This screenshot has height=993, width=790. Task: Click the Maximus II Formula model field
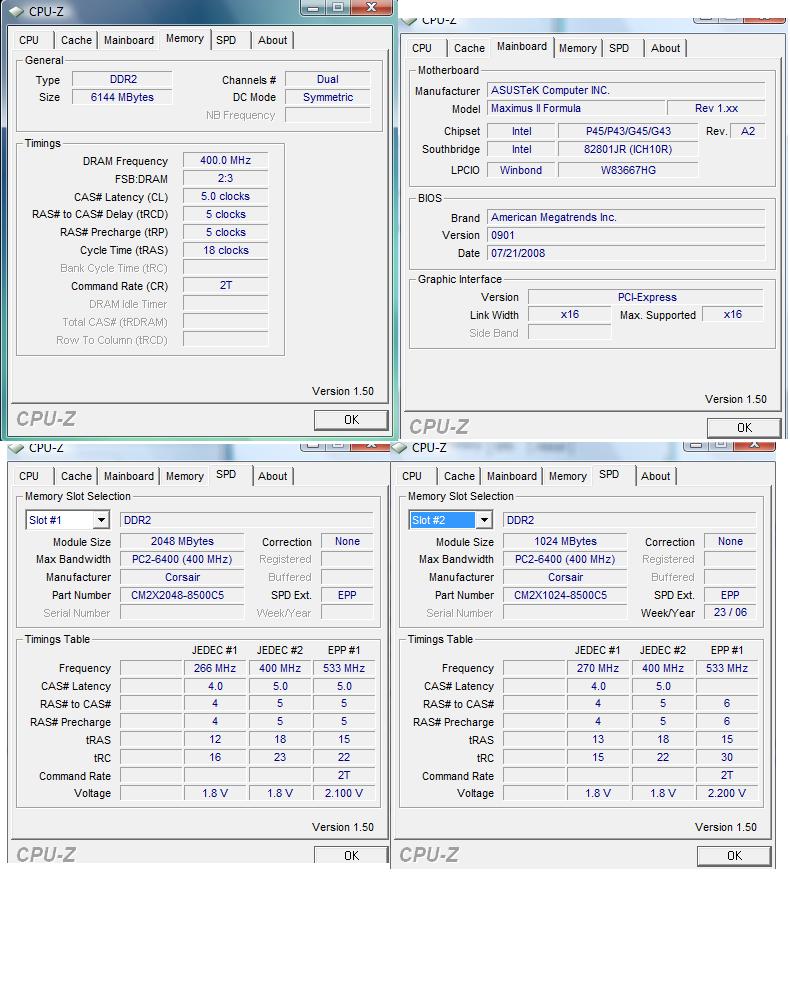tap(576, 108)
